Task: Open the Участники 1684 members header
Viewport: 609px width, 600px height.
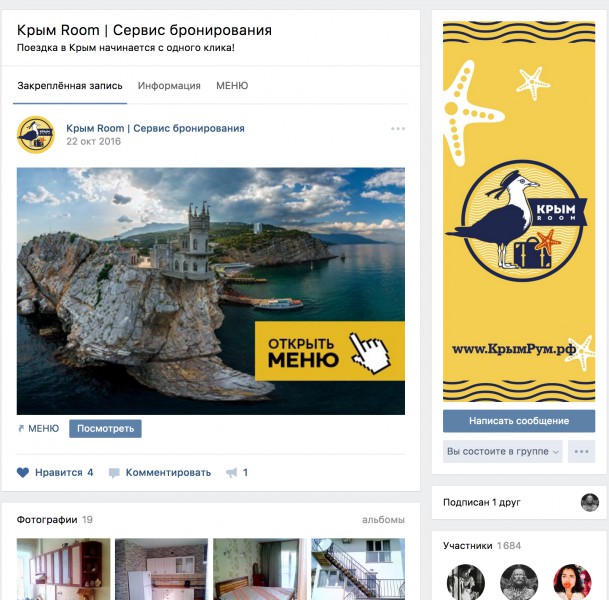Action: pos(482,546)
